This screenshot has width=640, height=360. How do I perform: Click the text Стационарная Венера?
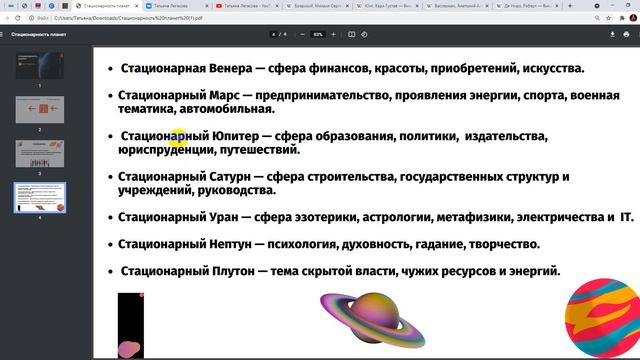[186, 68]
